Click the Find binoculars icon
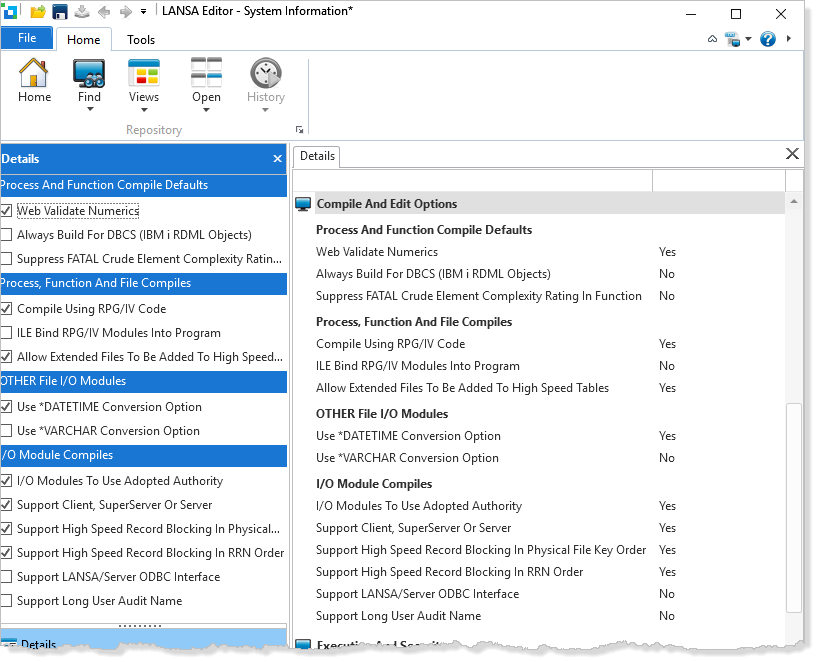Image resolution: width=818 pixels, height=662 pixels. pos(89,74)
